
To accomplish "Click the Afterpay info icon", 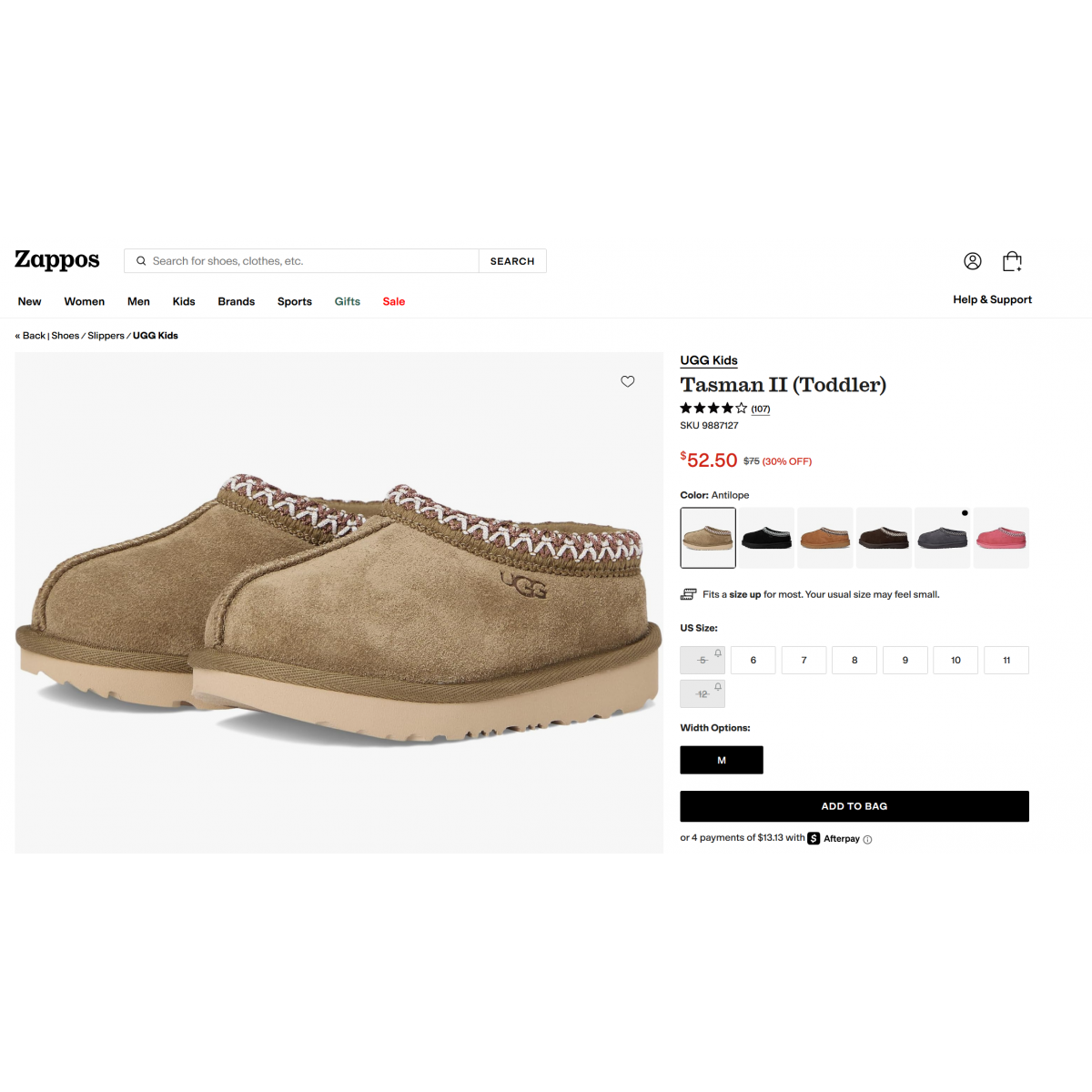I will tap(867, 839).
